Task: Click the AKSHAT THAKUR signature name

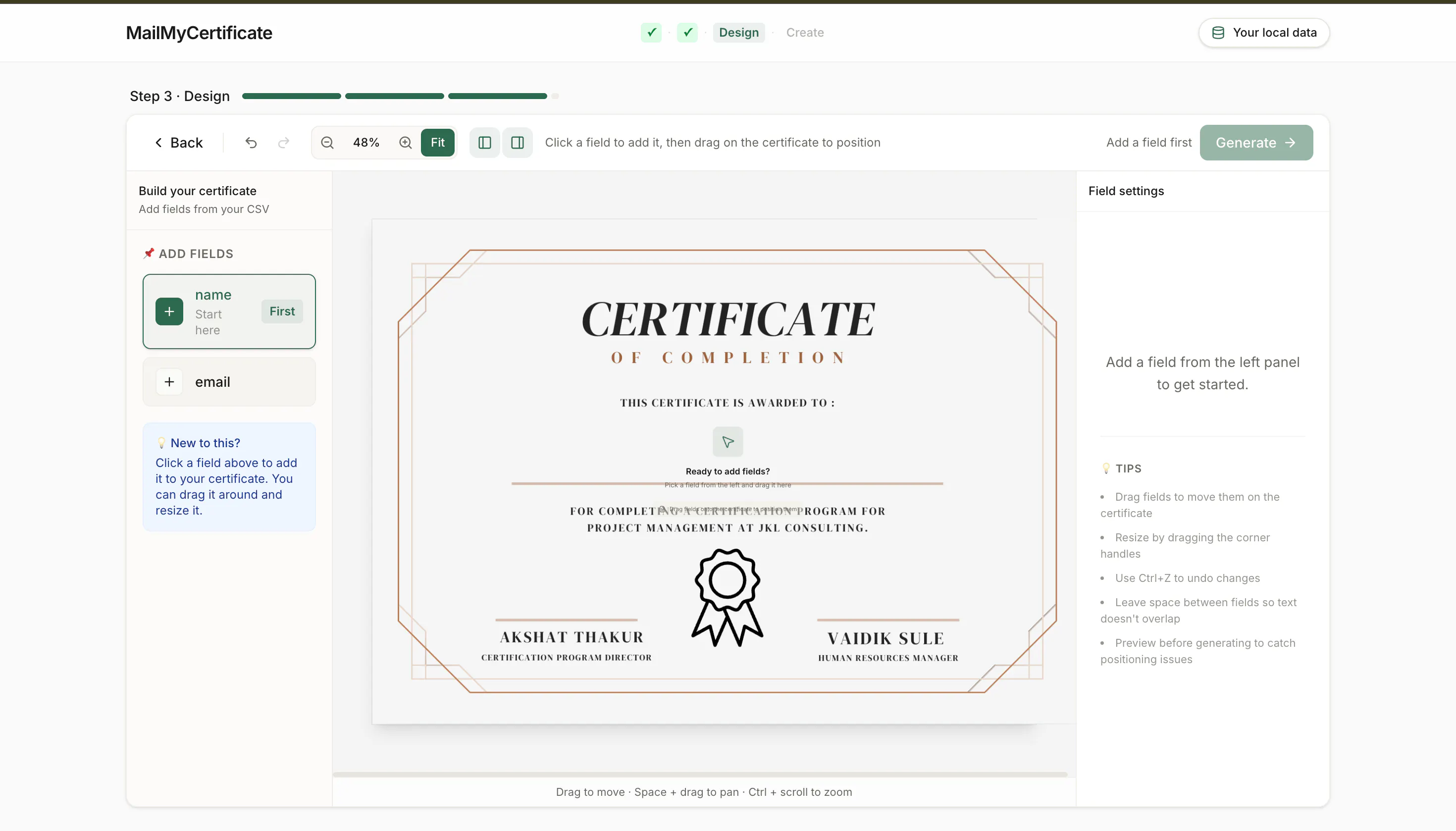Action: click(572, 637)
